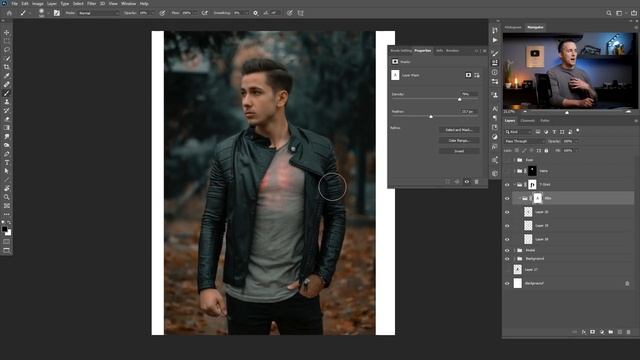Open the Filter menu
Viewport: 640px width, 360px height.
pos(91,3)
